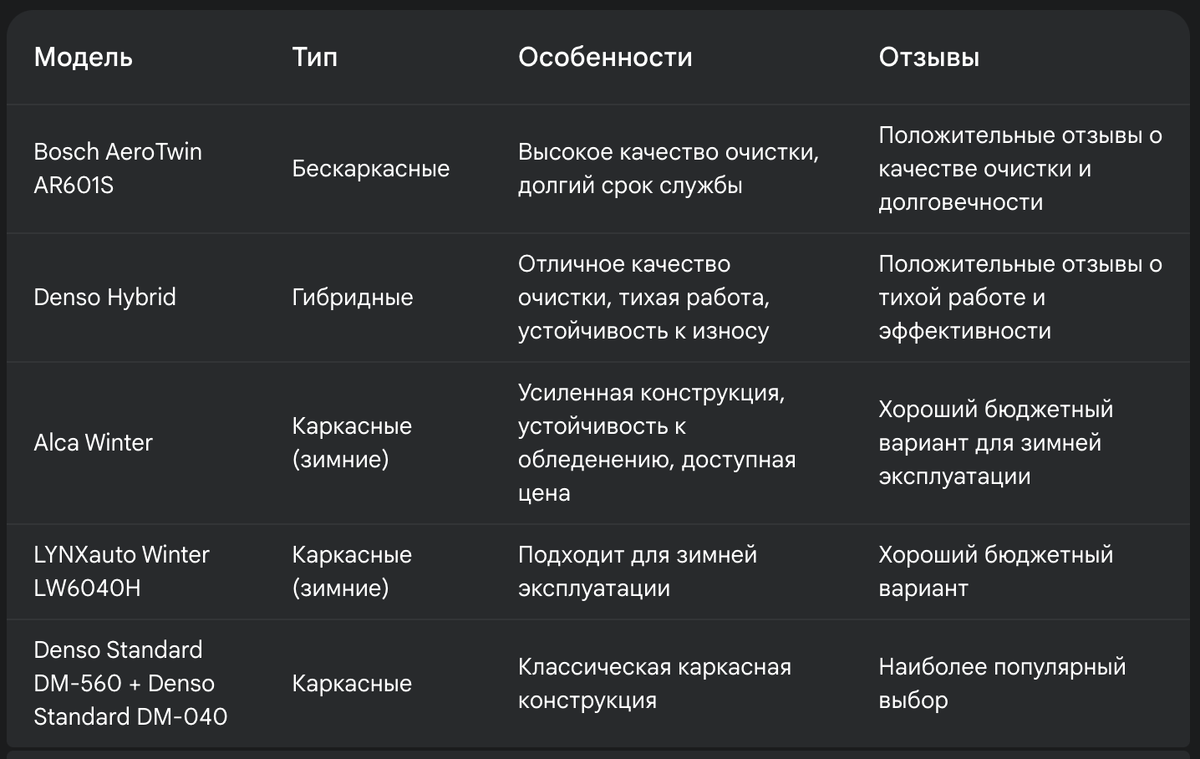The height and width of the screenshot is (759, 1200).
Task: Click the review about тихой работе и эффективности
Action: click(1020, 298)
